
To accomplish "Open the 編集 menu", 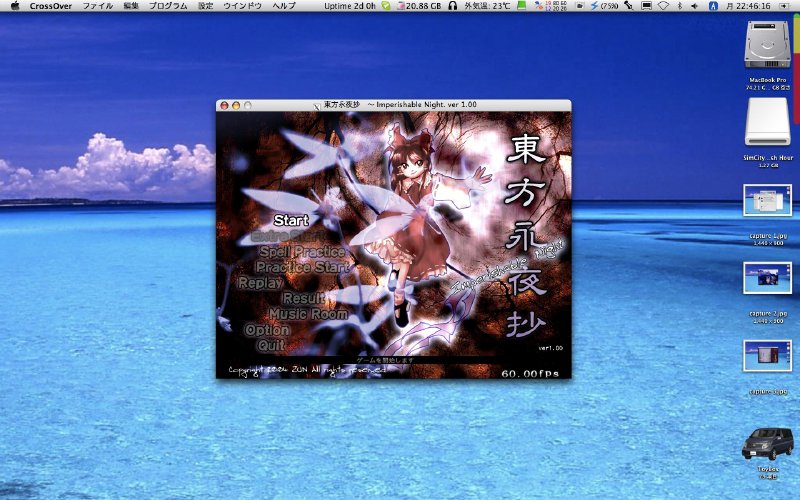I will pos(131,6).
